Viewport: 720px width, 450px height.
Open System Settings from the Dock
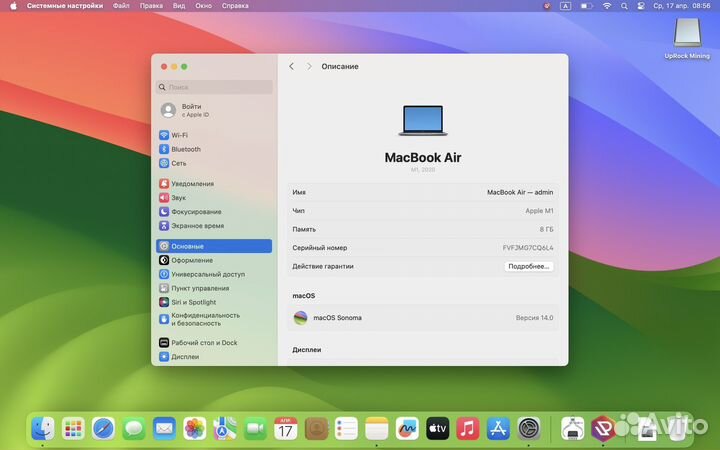[x=529, y=428]
